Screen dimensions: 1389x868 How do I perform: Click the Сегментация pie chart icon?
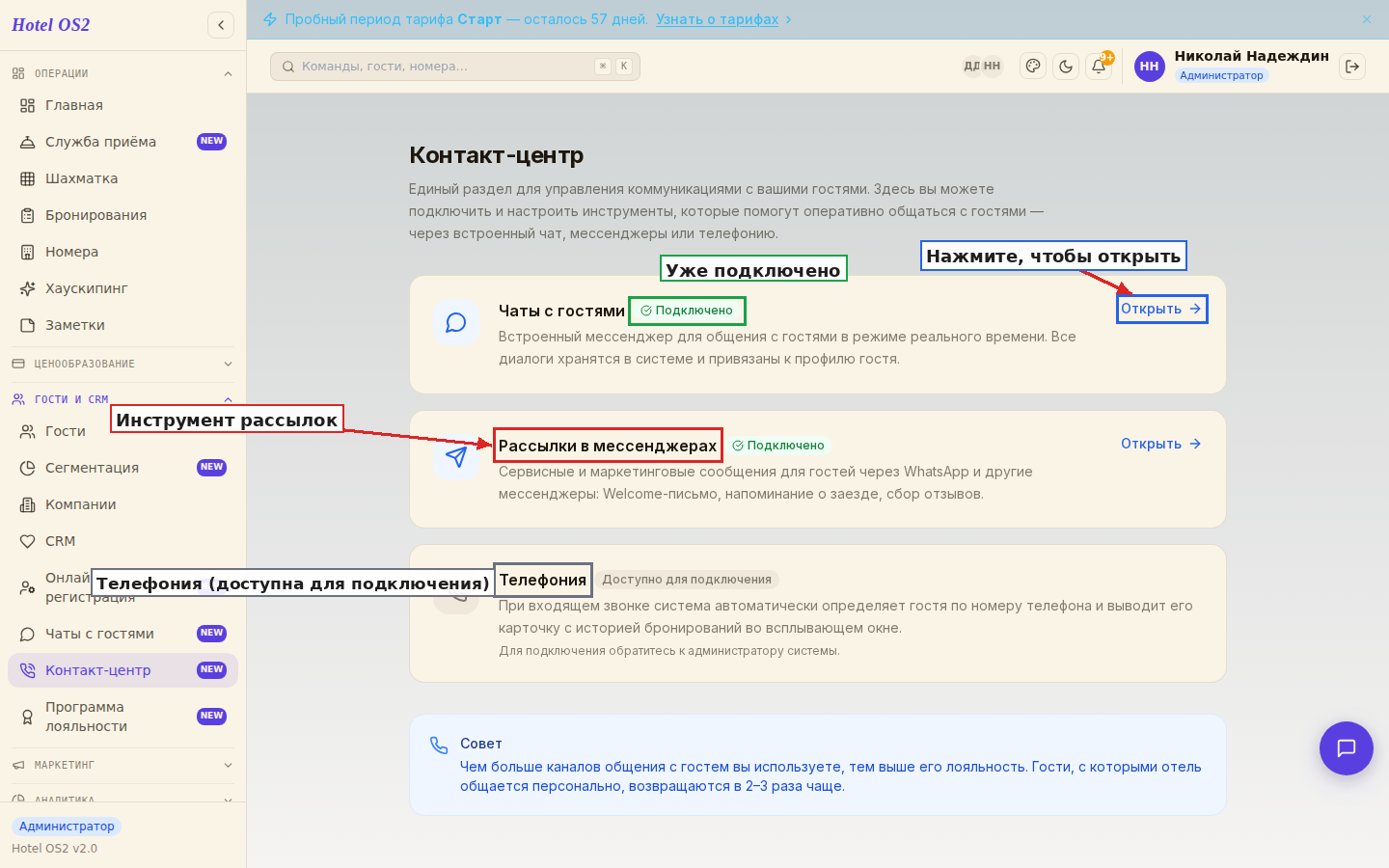pyautogui.click(x=28, y=468)
